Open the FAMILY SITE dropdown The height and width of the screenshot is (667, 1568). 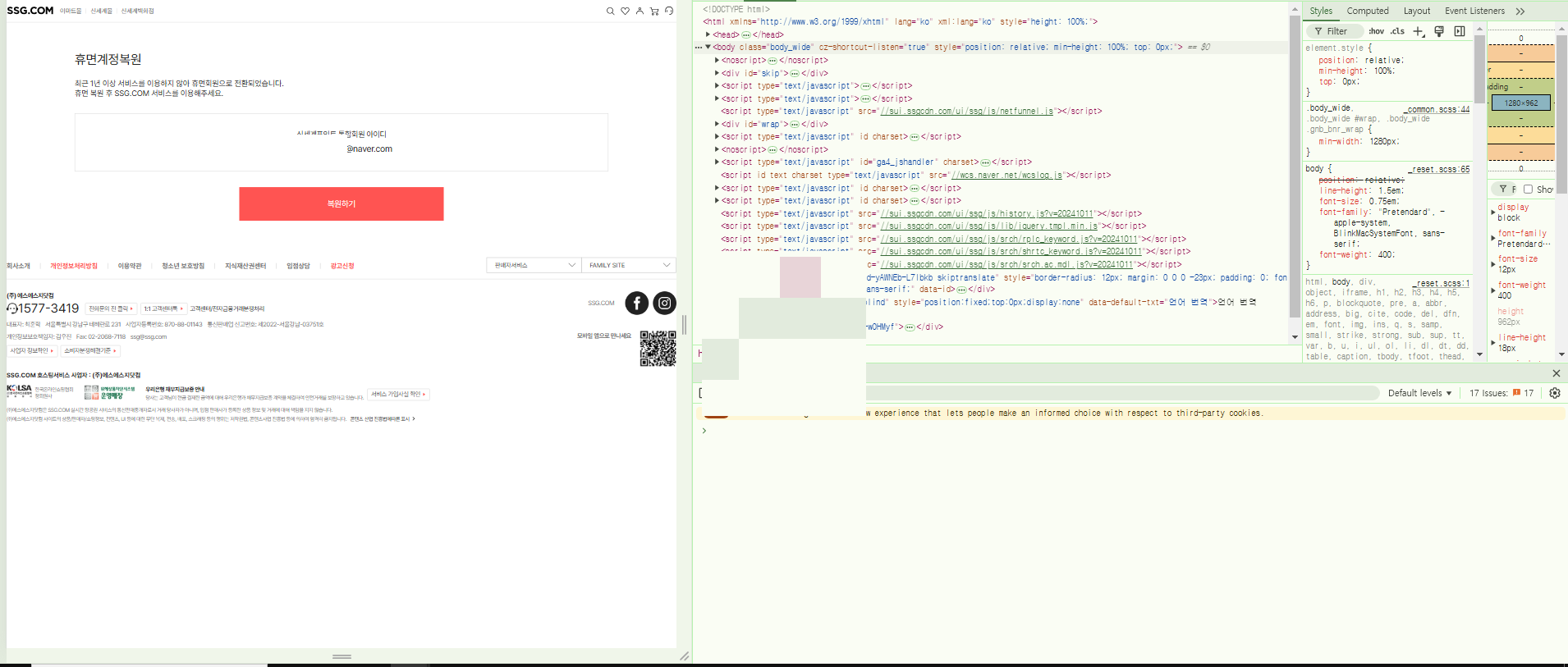point(629,265)
